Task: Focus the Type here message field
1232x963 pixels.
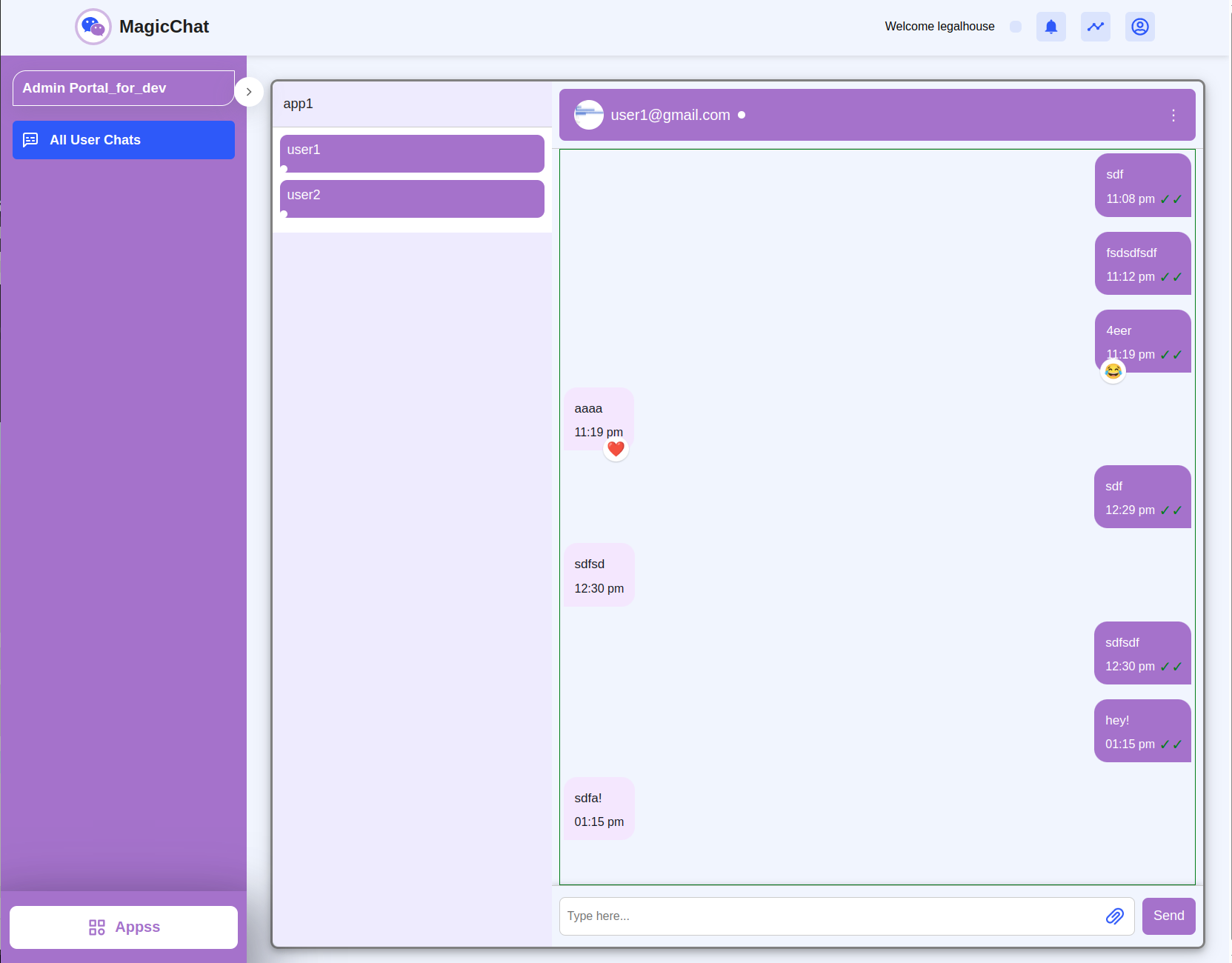Action: [x=830, y=916]
